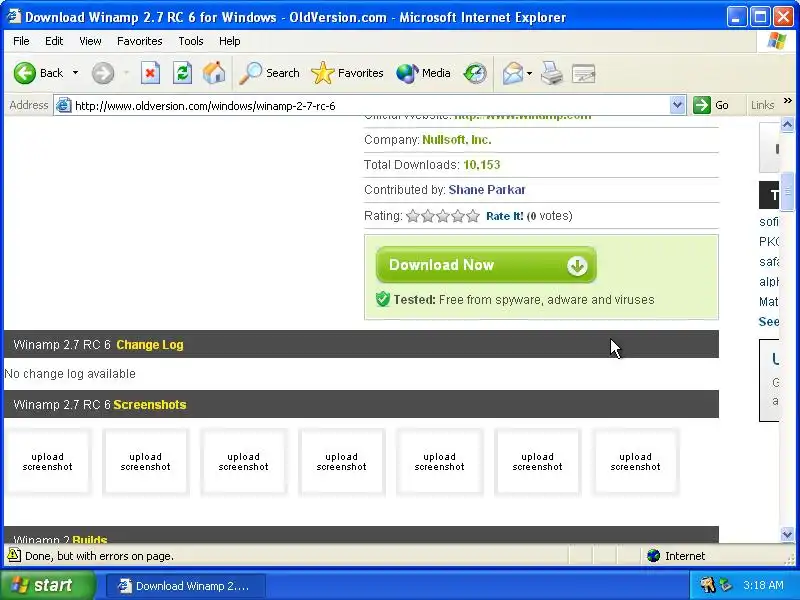Open the Favorites star toolbar button
800x600 pixels.
click(347, 73)
